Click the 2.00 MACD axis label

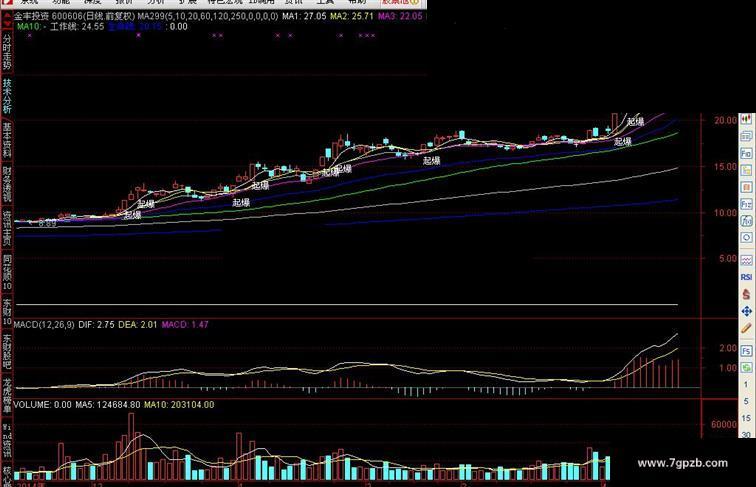[728, 348]
